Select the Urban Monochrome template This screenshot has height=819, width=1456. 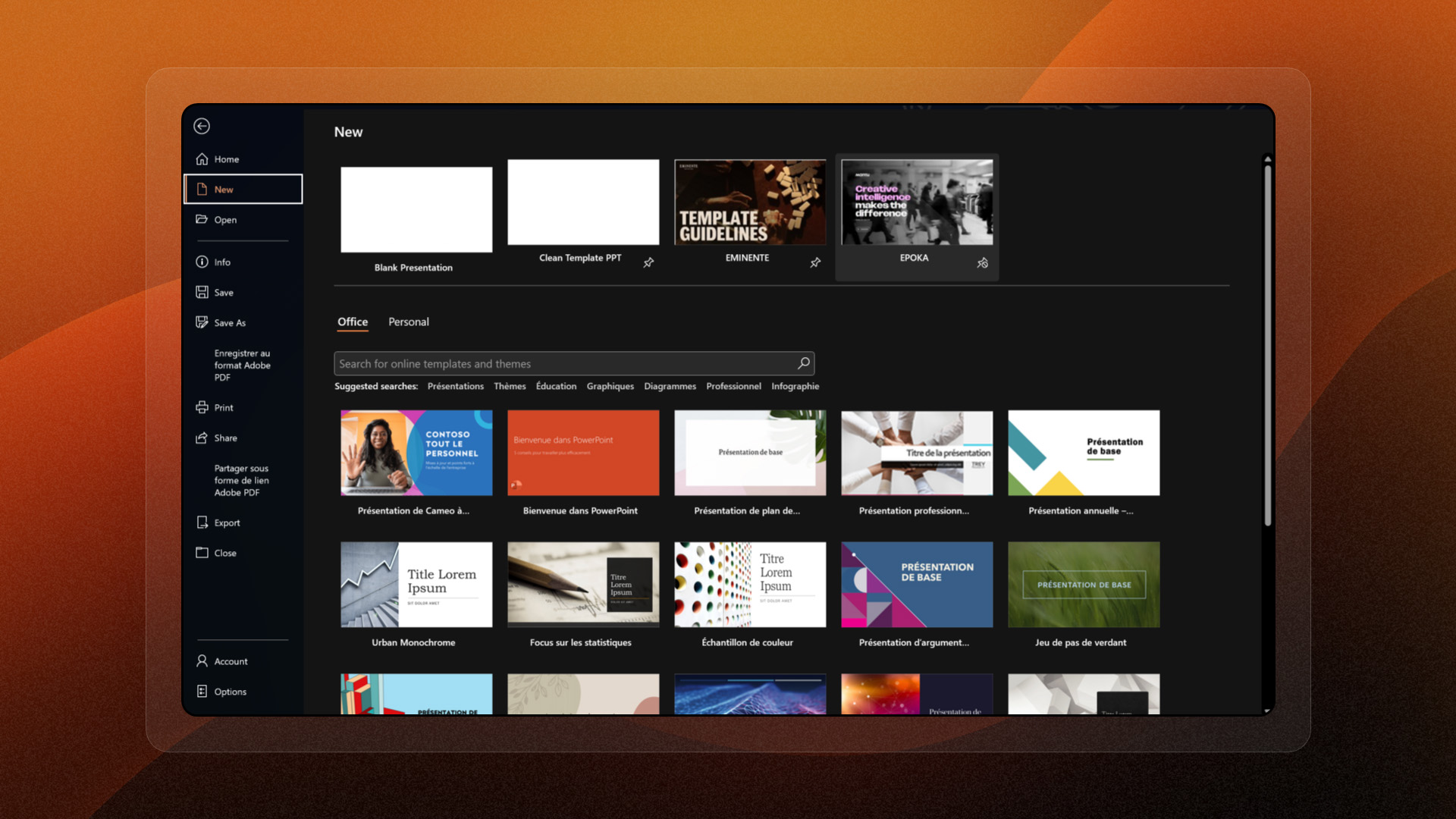pyautogui.click(x=416, y=585)
